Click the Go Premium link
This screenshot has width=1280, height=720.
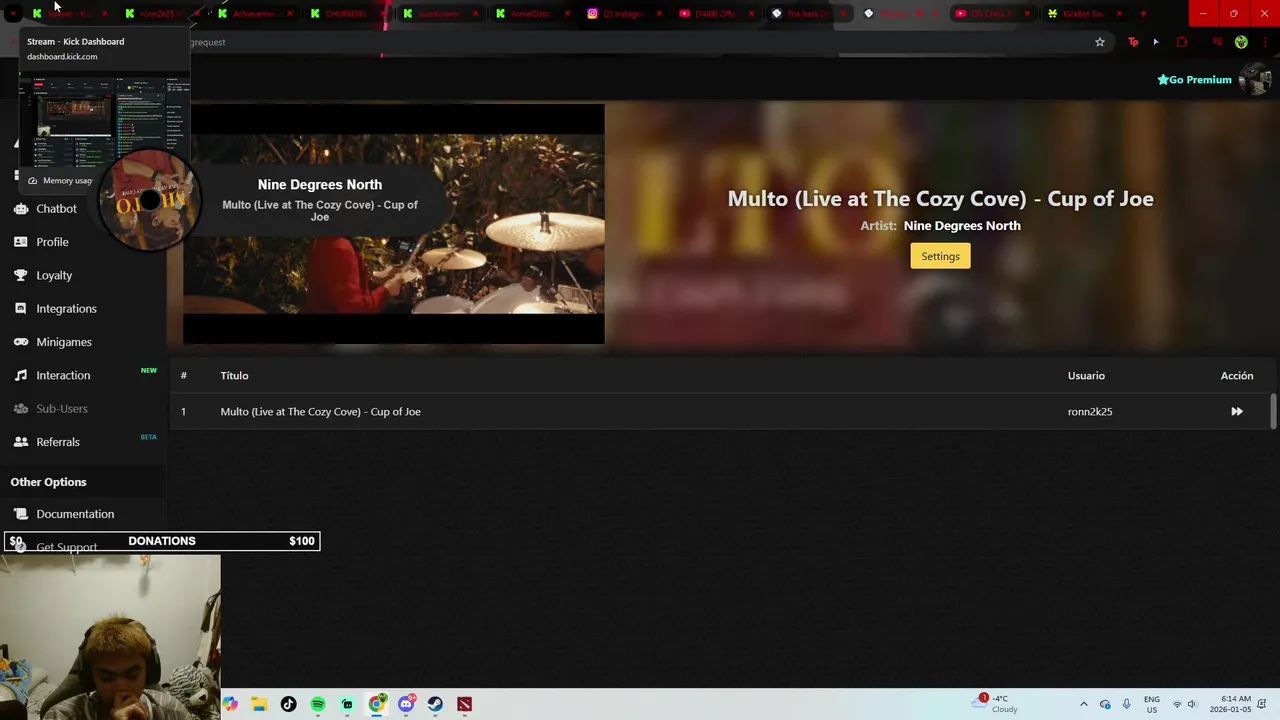pyautogui.click(x=1194, y=80)
